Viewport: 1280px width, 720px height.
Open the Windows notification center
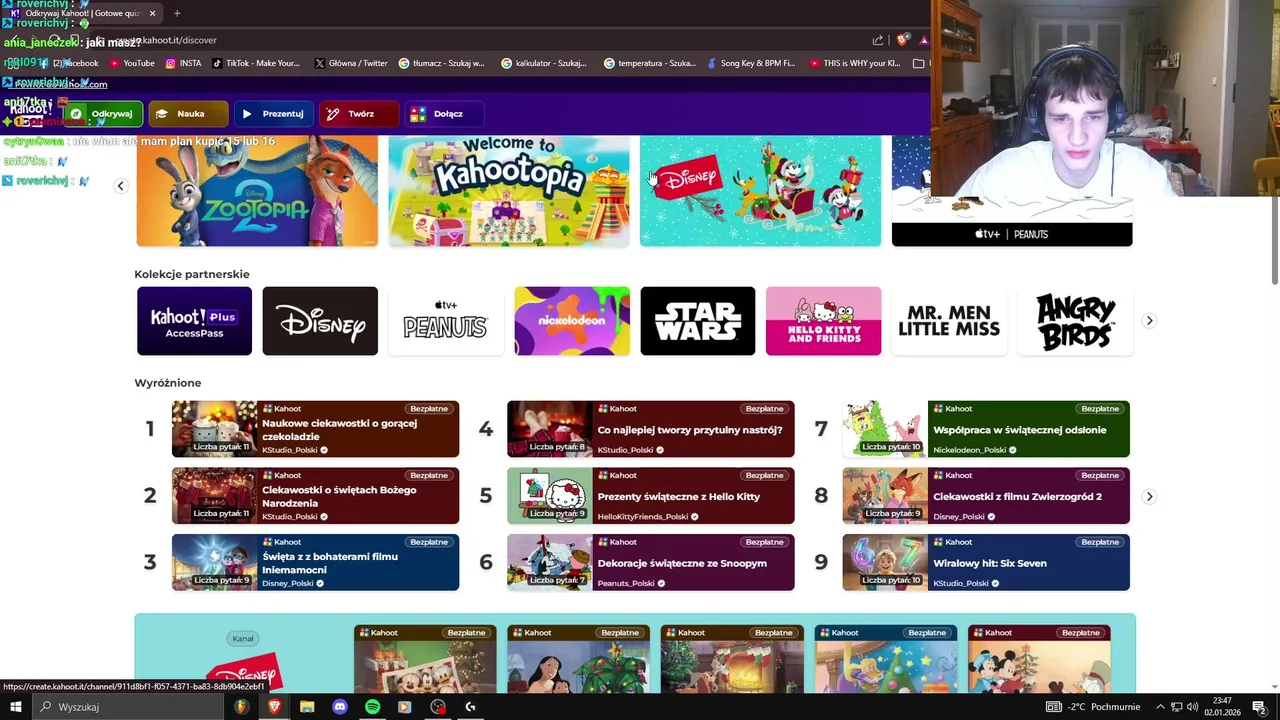tap(1259, 707)
